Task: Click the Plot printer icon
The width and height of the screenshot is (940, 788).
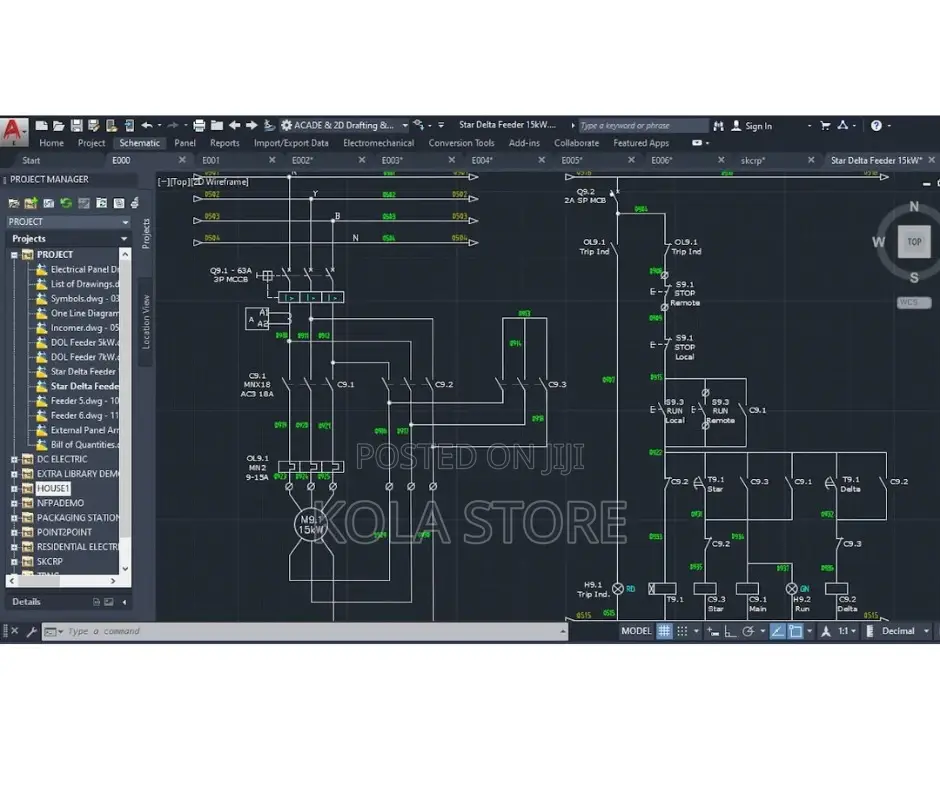Action: [199, 125]
